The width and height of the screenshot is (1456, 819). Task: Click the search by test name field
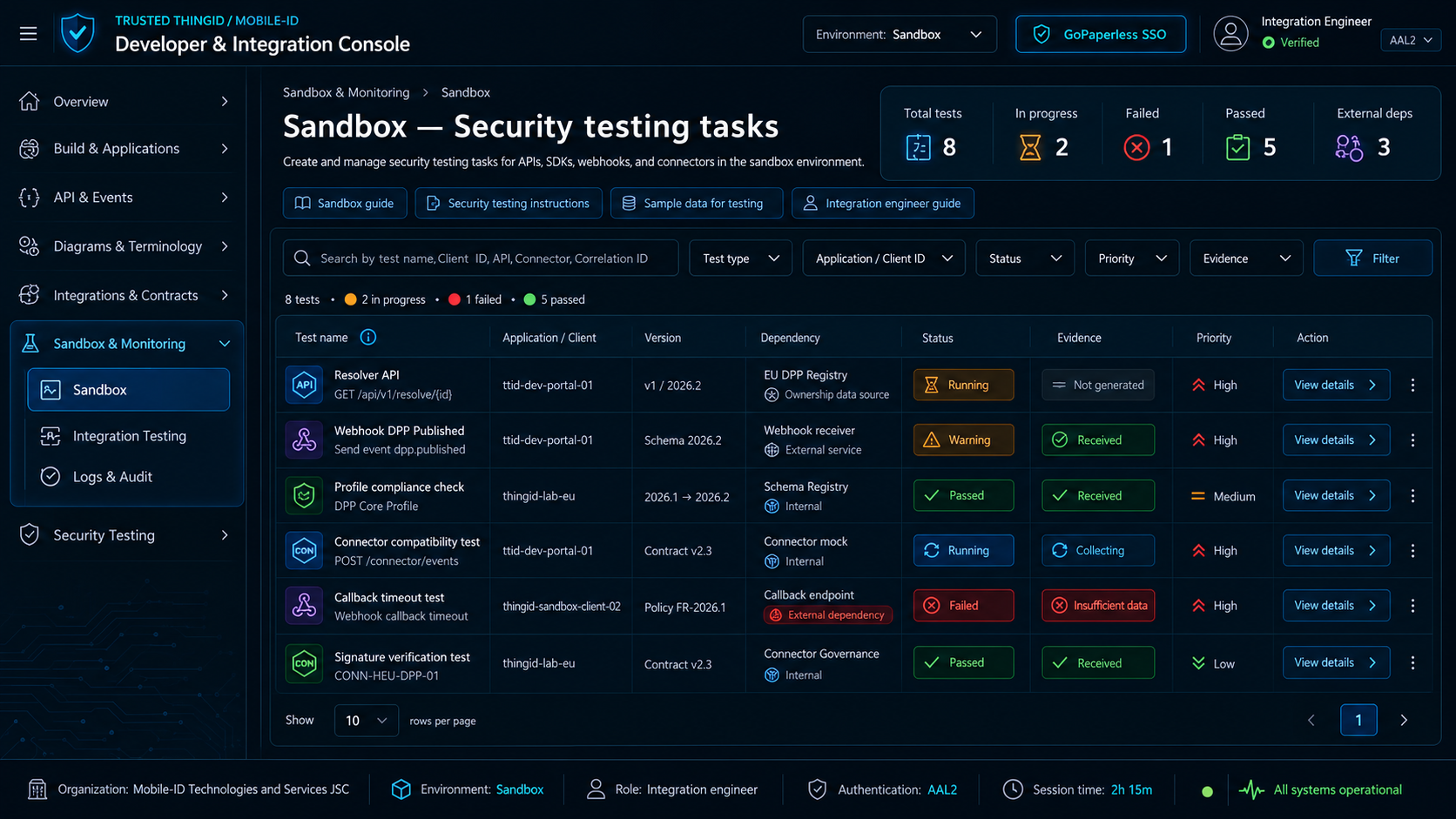pos(481,258)
